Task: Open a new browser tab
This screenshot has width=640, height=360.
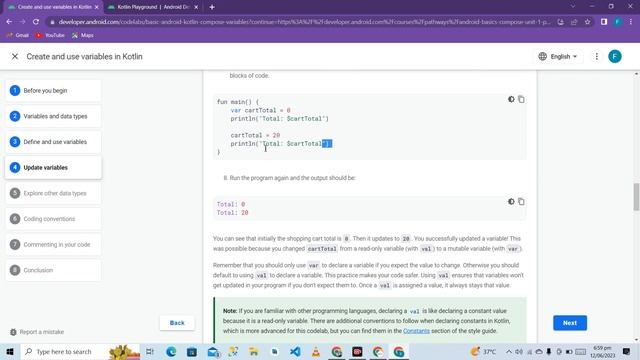Action: 212,7
